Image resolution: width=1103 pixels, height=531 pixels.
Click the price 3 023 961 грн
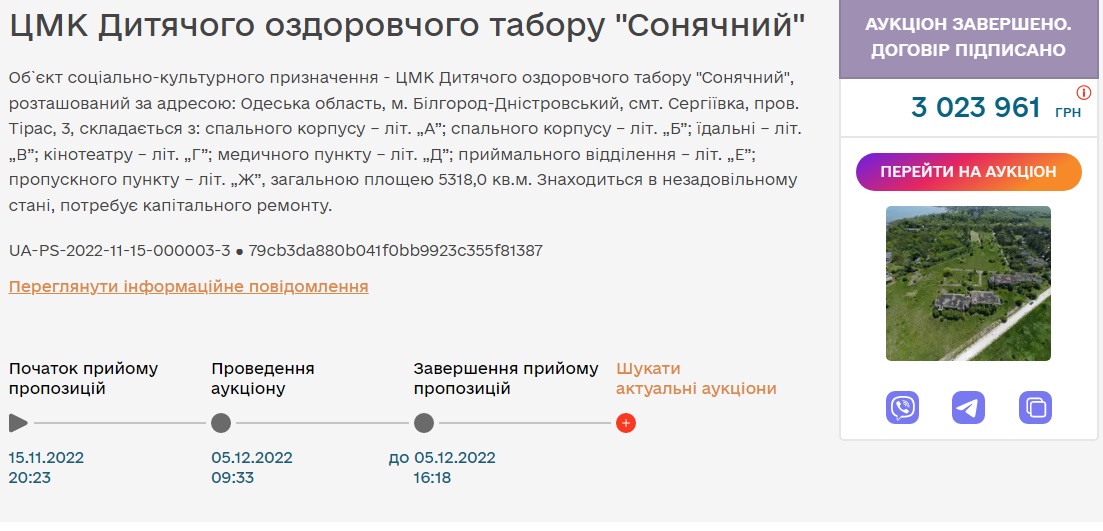[x=976, y=107]
